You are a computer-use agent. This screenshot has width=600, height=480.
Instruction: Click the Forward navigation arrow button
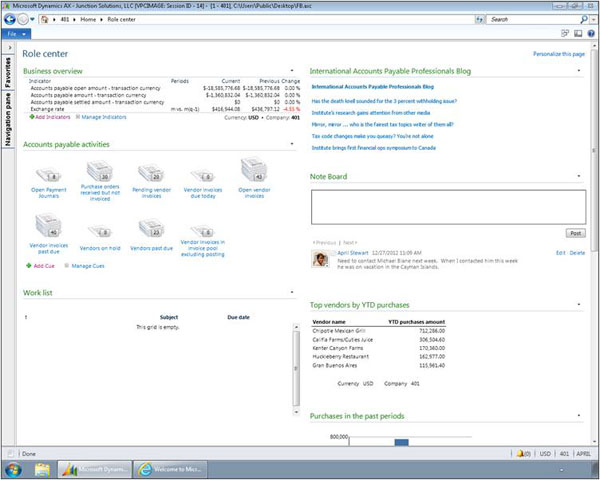23,19
